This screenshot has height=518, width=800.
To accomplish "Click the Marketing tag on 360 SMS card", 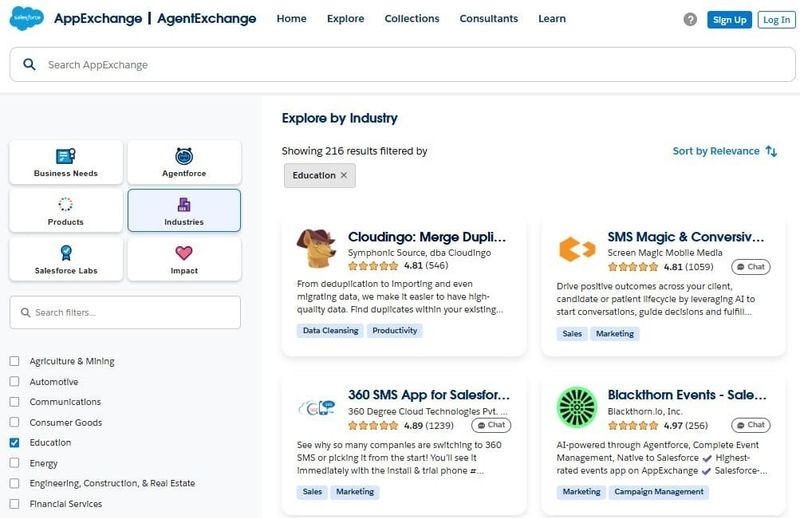I will tap(355, 492).
